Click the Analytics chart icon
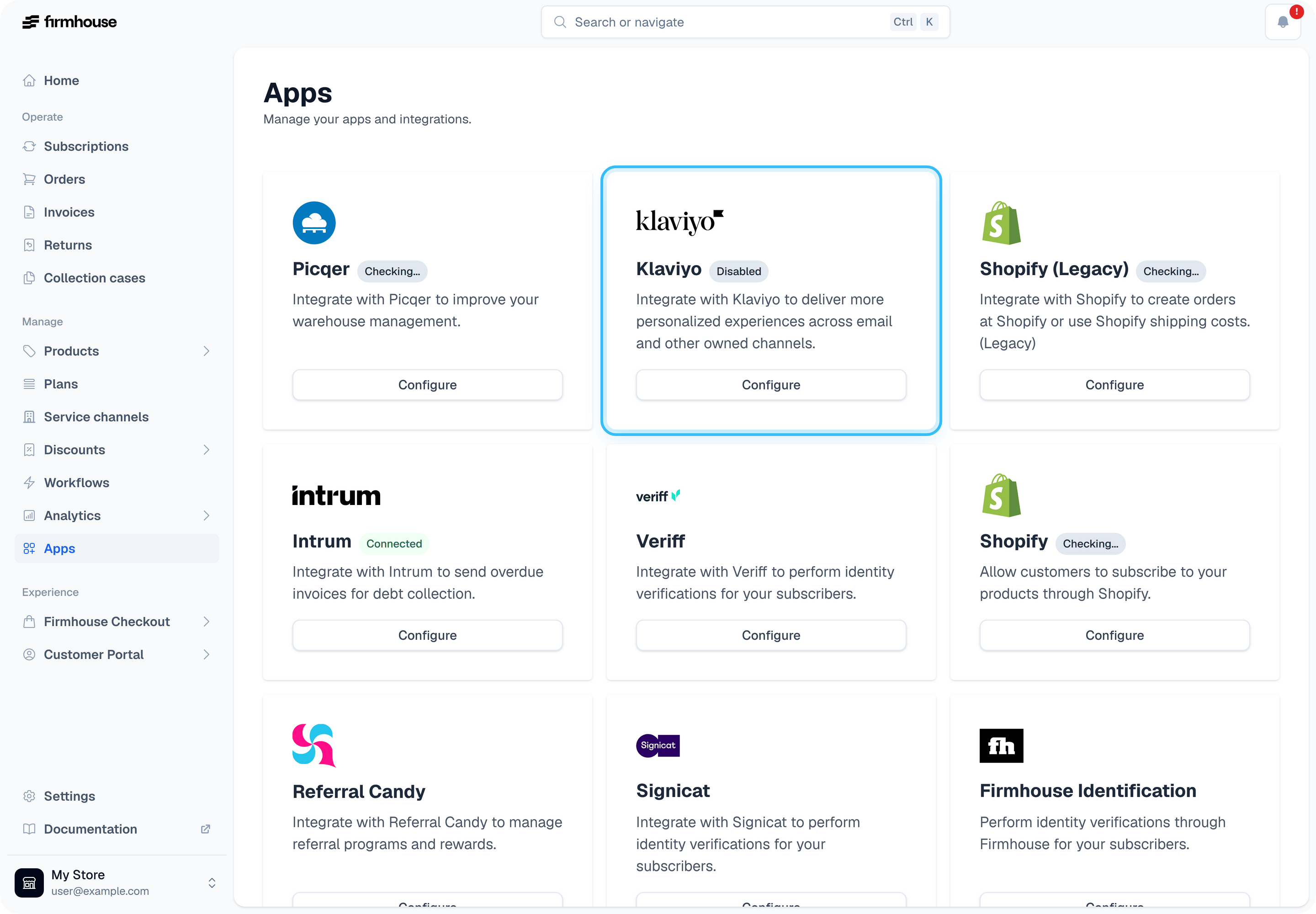This screenshot has height=914, width=1316. [x=29, y=516]
